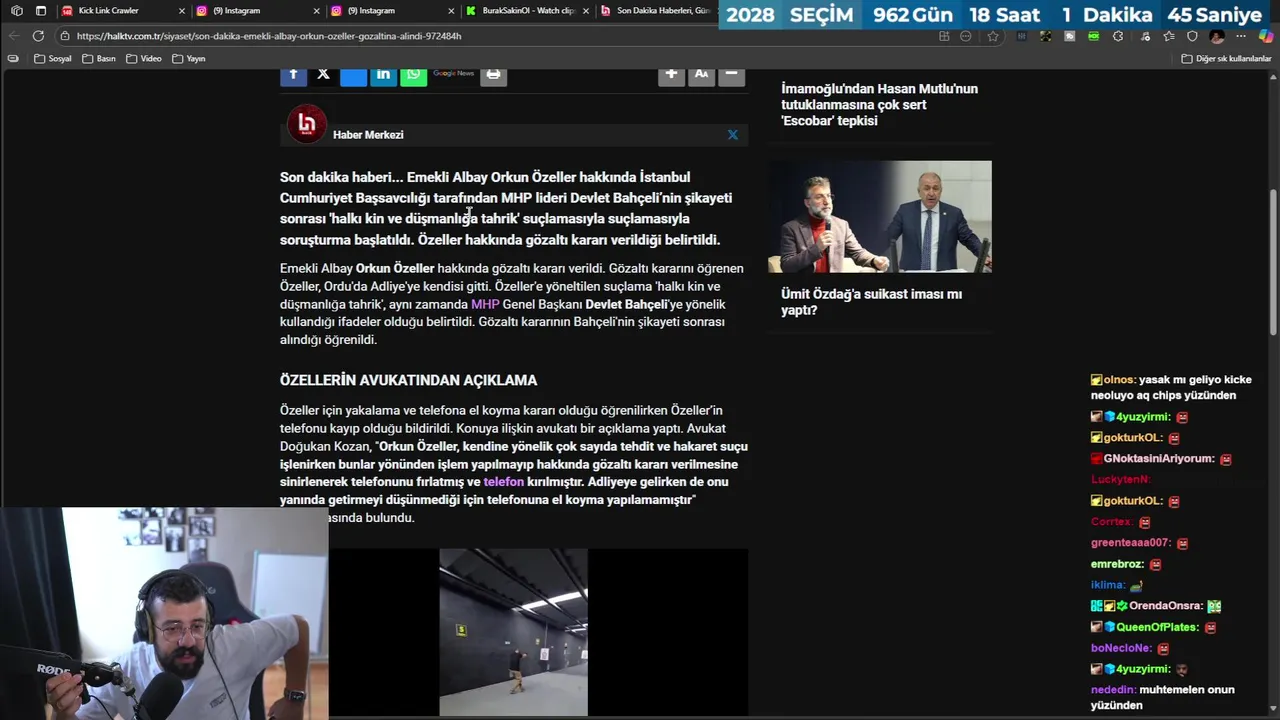Image resolution: width=1280 pixels, height=720 pixels.
Task: Open browser settings and more menu
Action: pyautogui.click(x=1241, y=36)
